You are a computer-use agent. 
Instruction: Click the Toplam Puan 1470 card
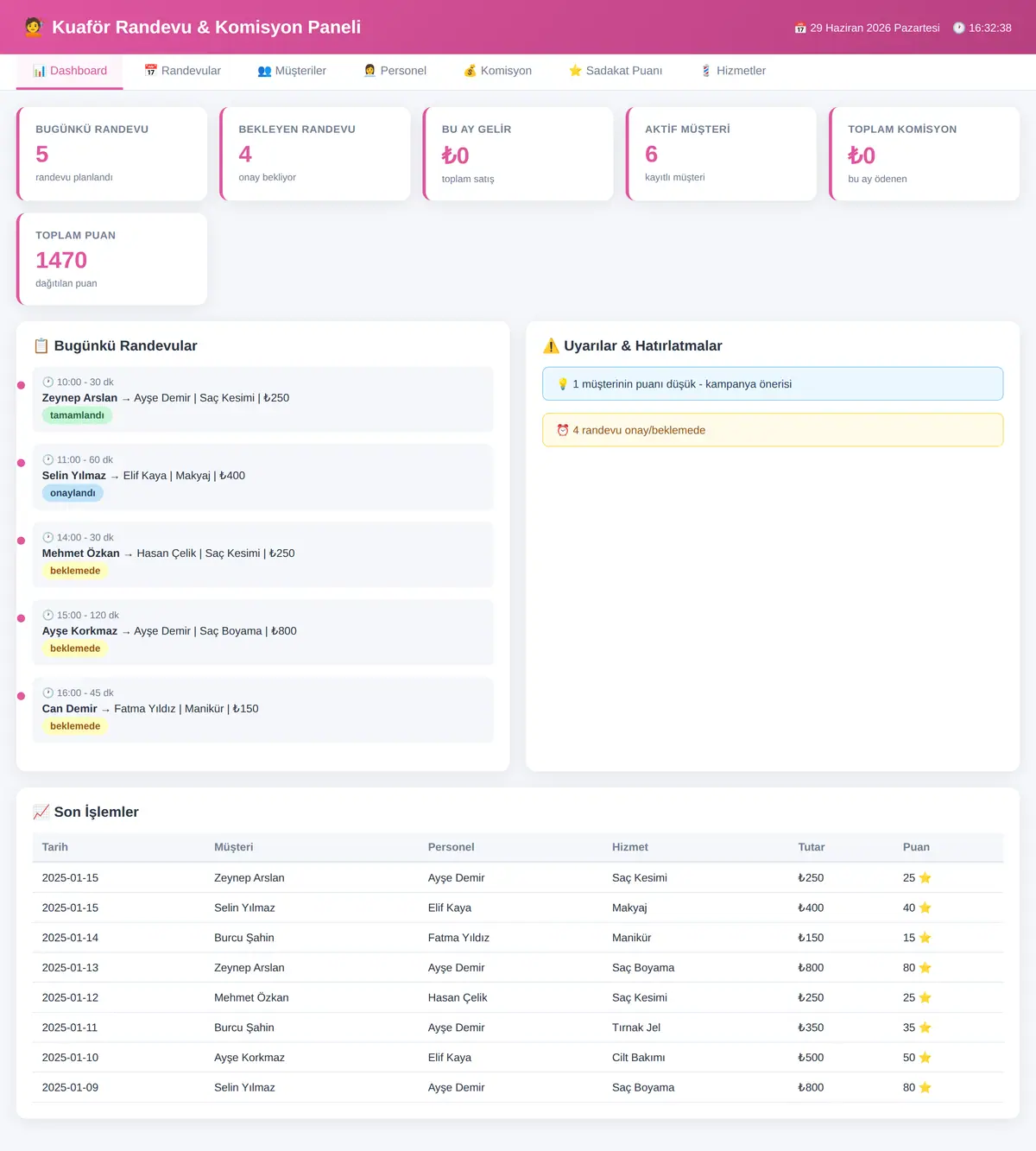click(112, 259)
